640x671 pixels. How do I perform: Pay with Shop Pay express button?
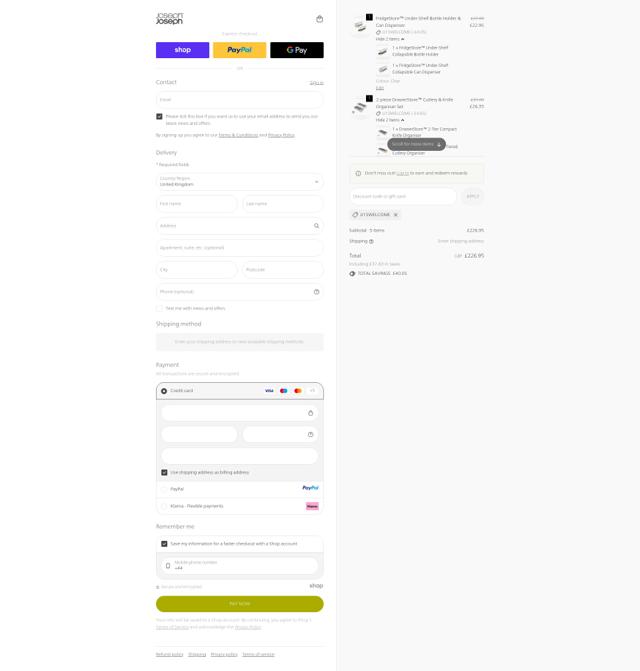(183, 50)
